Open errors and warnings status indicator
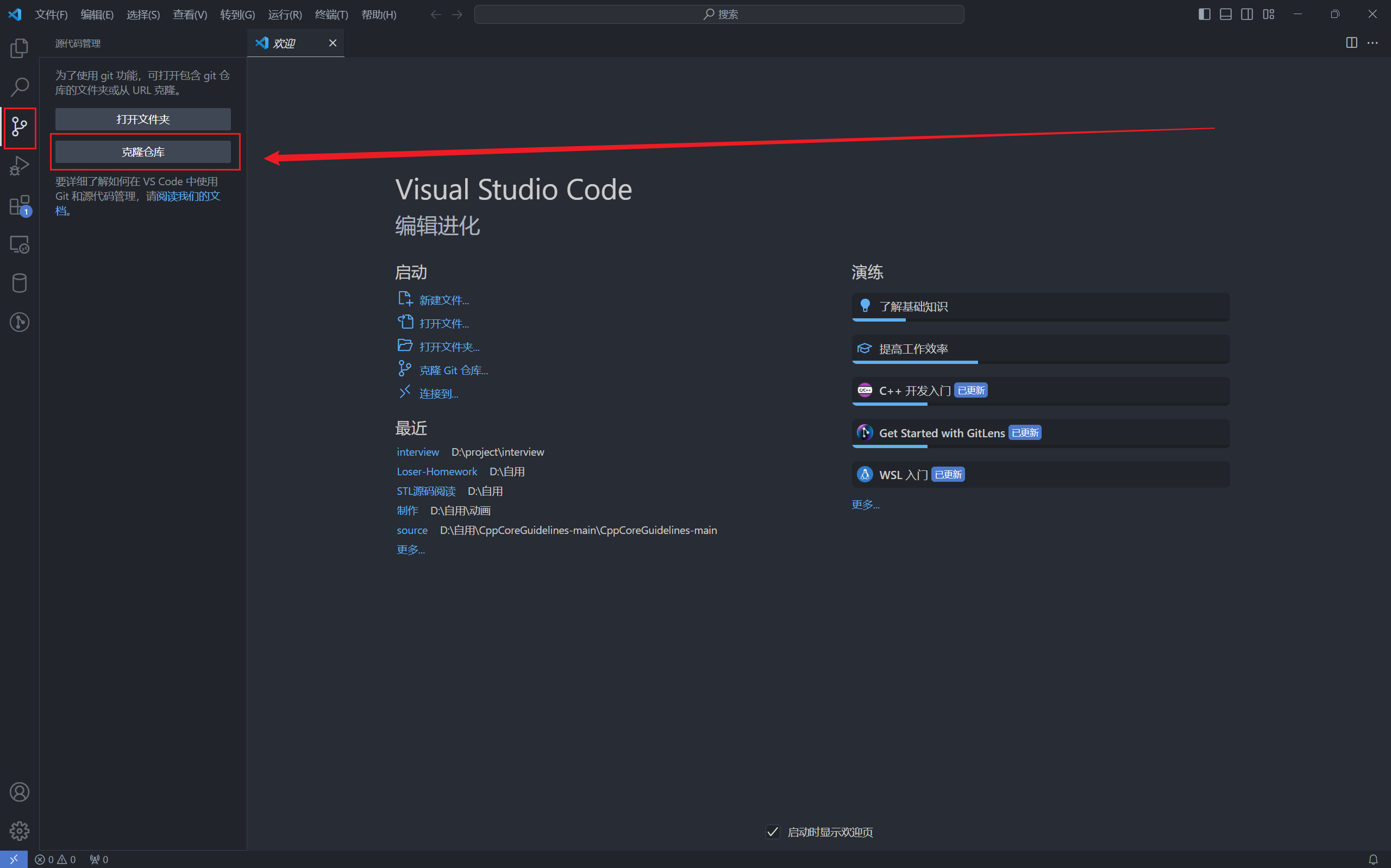Screen dimensions: 1391x868 coord(55,859)
